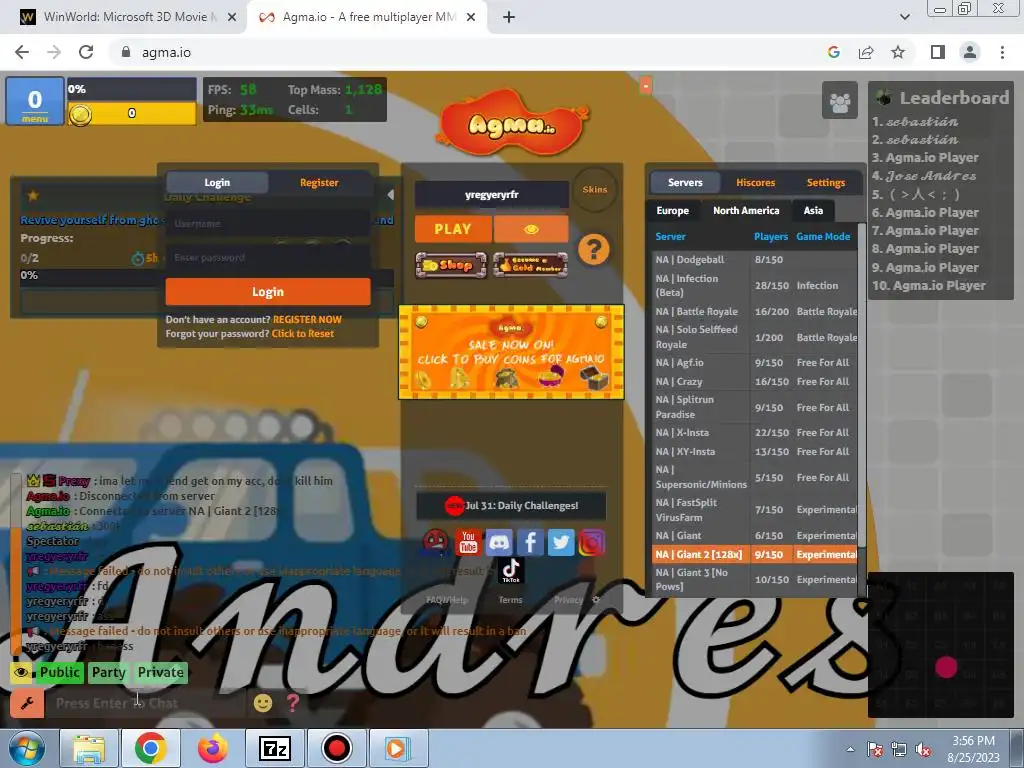
Task: Show hidden system tray icons
Action: pyautogui.click(x=850, y=749)
